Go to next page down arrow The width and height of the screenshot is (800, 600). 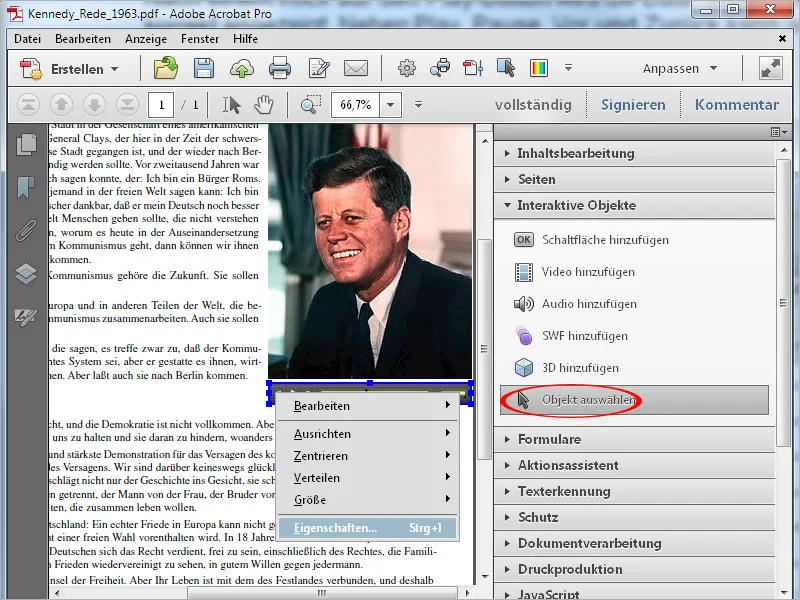tap(94, 105)
